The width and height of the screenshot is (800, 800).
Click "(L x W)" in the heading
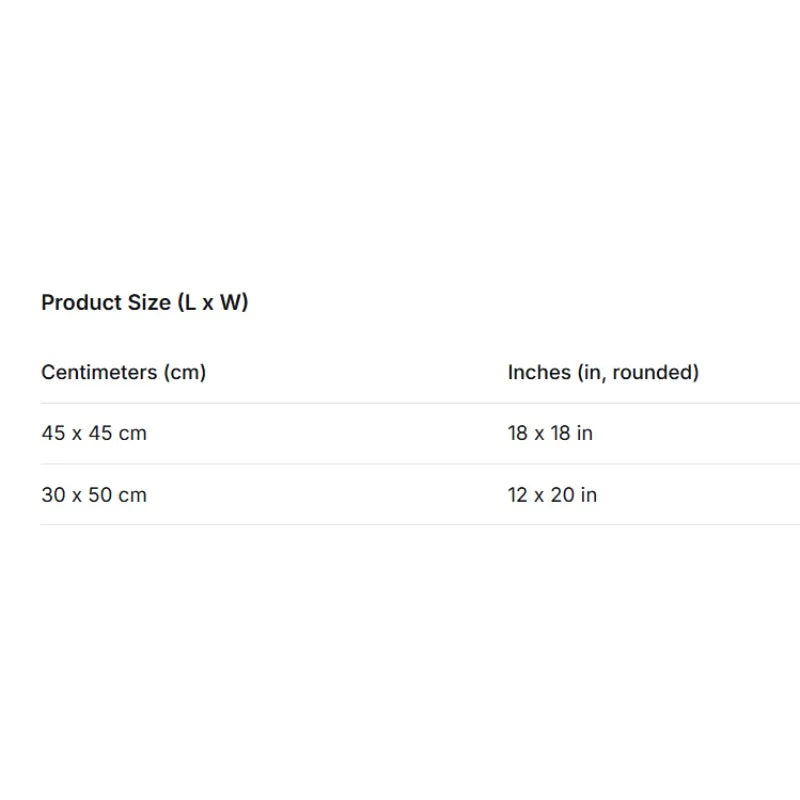coord(212,303)
